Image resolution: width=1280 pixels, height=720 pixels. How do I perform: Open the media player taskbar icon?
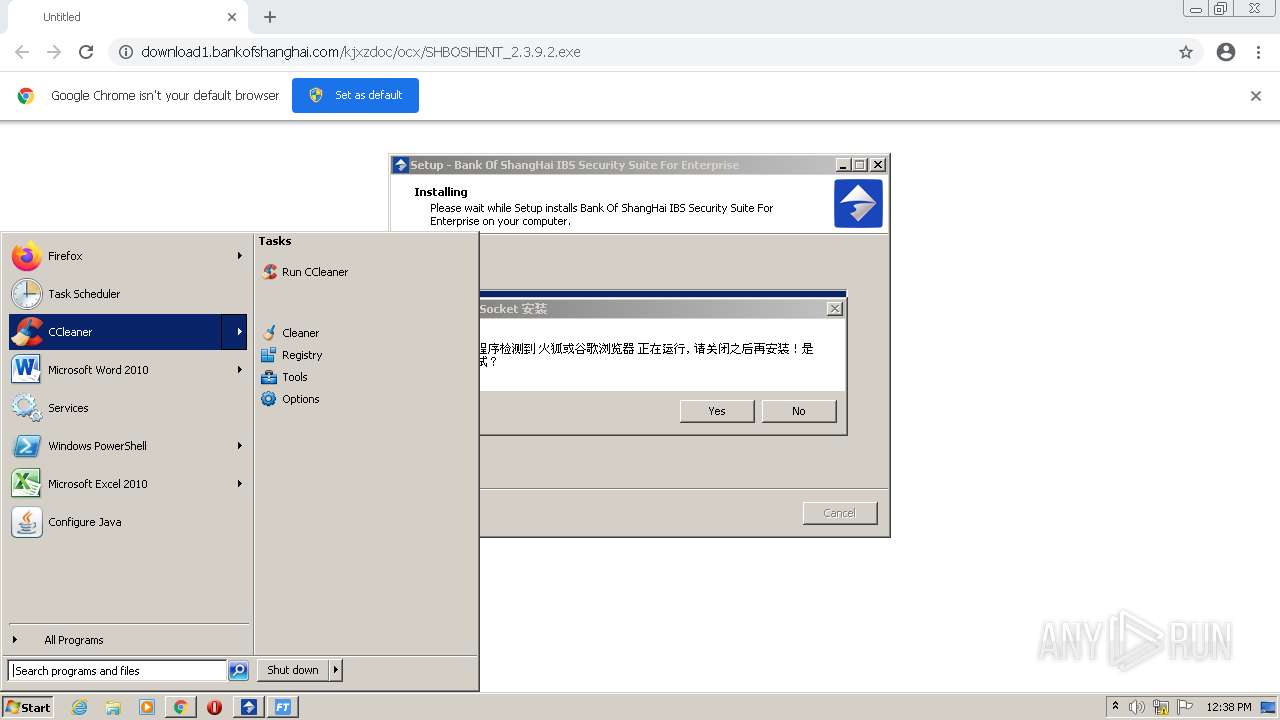point(147,707)
